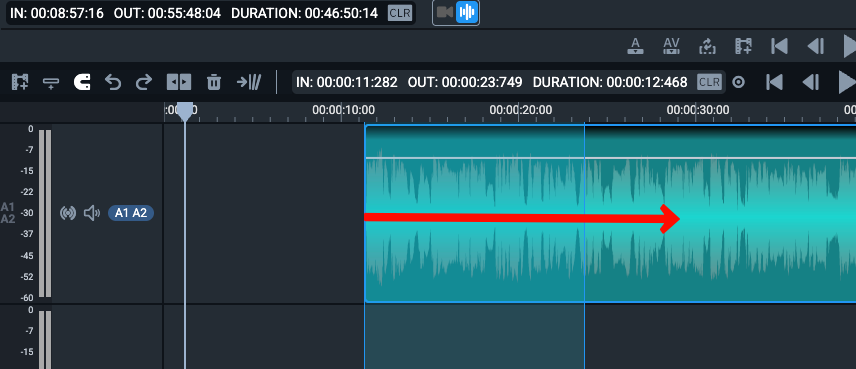Jump source viewer to start
The image size is (856, 369).
pos(779,46)
